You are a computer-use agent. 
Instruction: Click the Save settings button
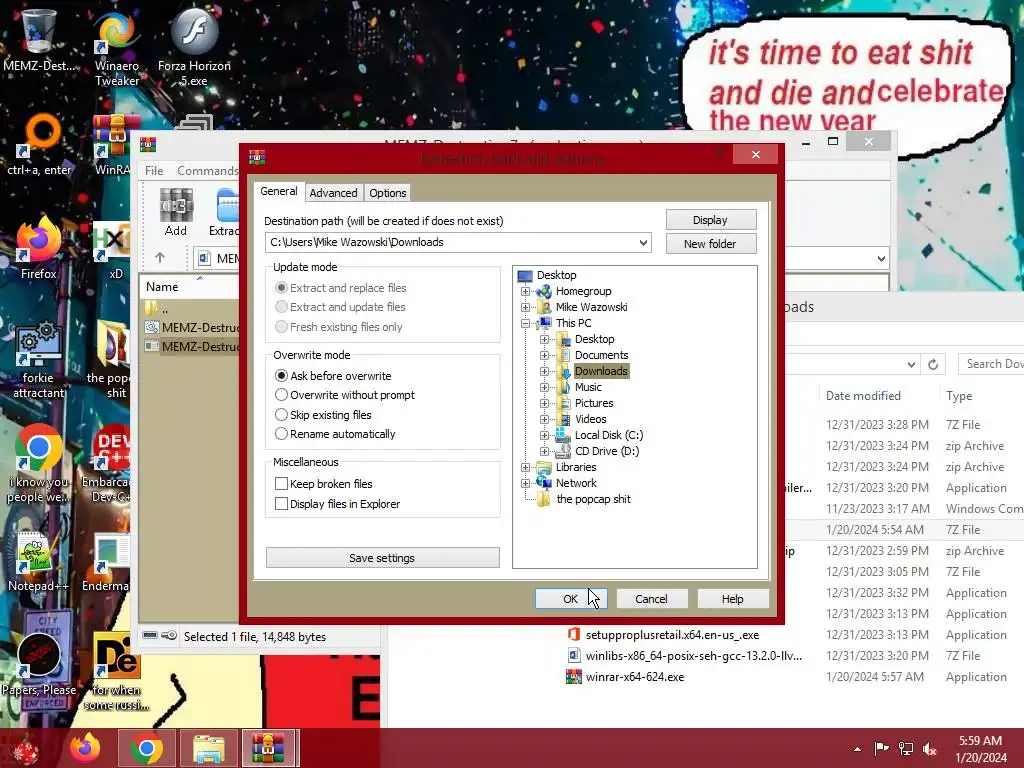tap(382, 558)
